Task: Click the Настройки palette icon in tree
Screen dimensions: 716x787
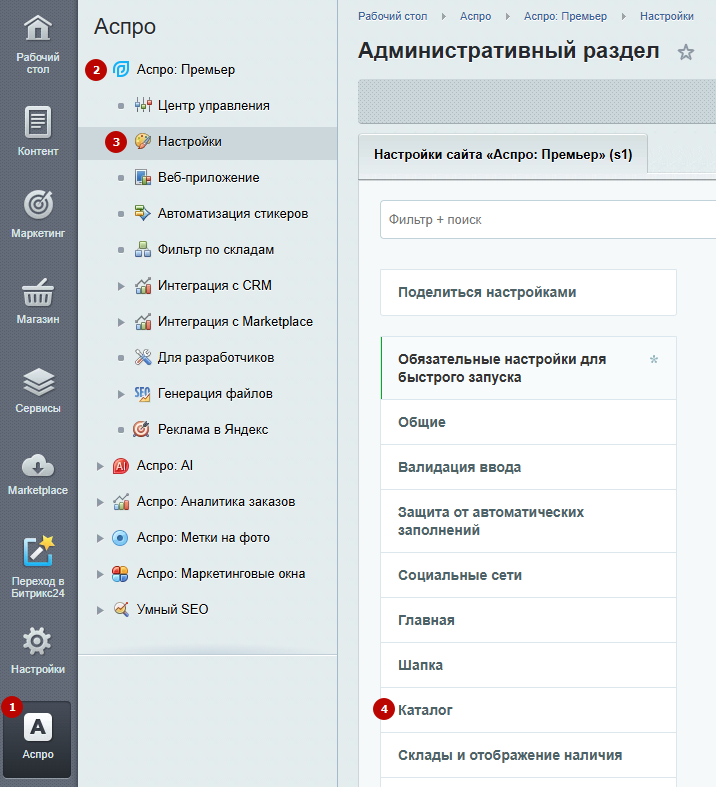Action: (x=143, y=142)
